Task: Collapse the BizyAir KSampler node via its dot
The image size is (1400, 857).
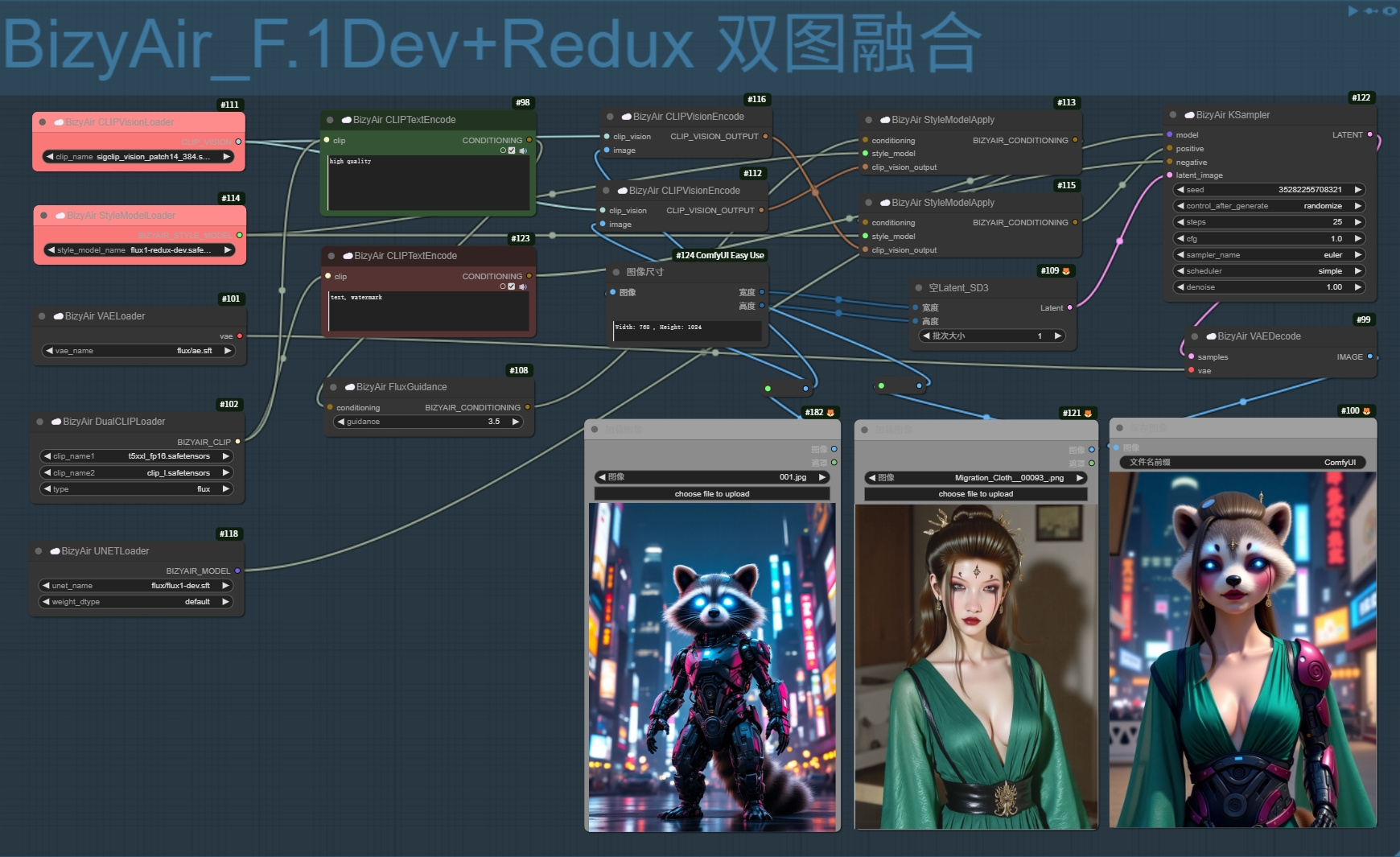Action: [1173, 115]
